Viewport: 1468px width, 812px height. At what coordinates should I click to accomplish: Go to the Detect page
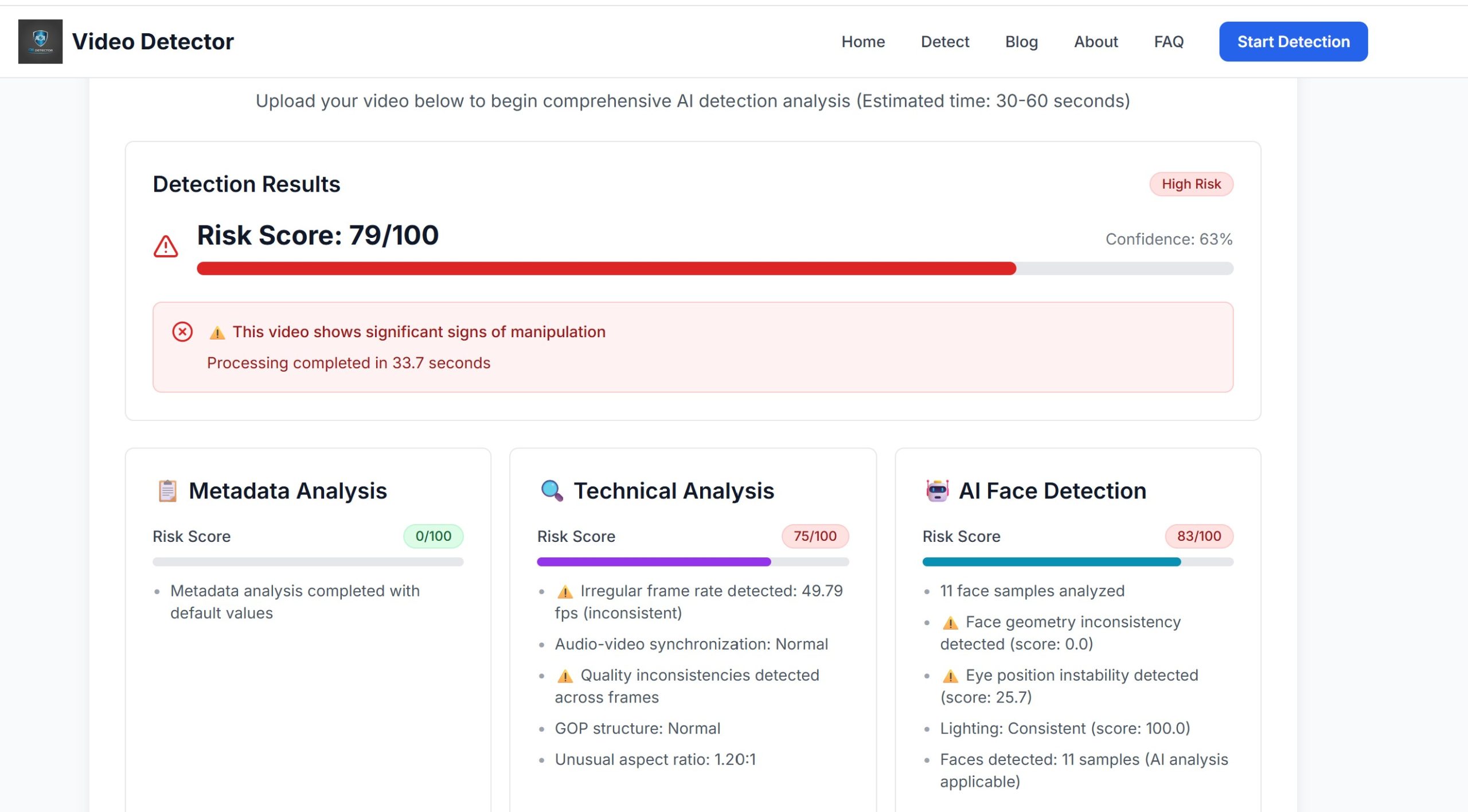pyautogui.click(x=945, y=41)
